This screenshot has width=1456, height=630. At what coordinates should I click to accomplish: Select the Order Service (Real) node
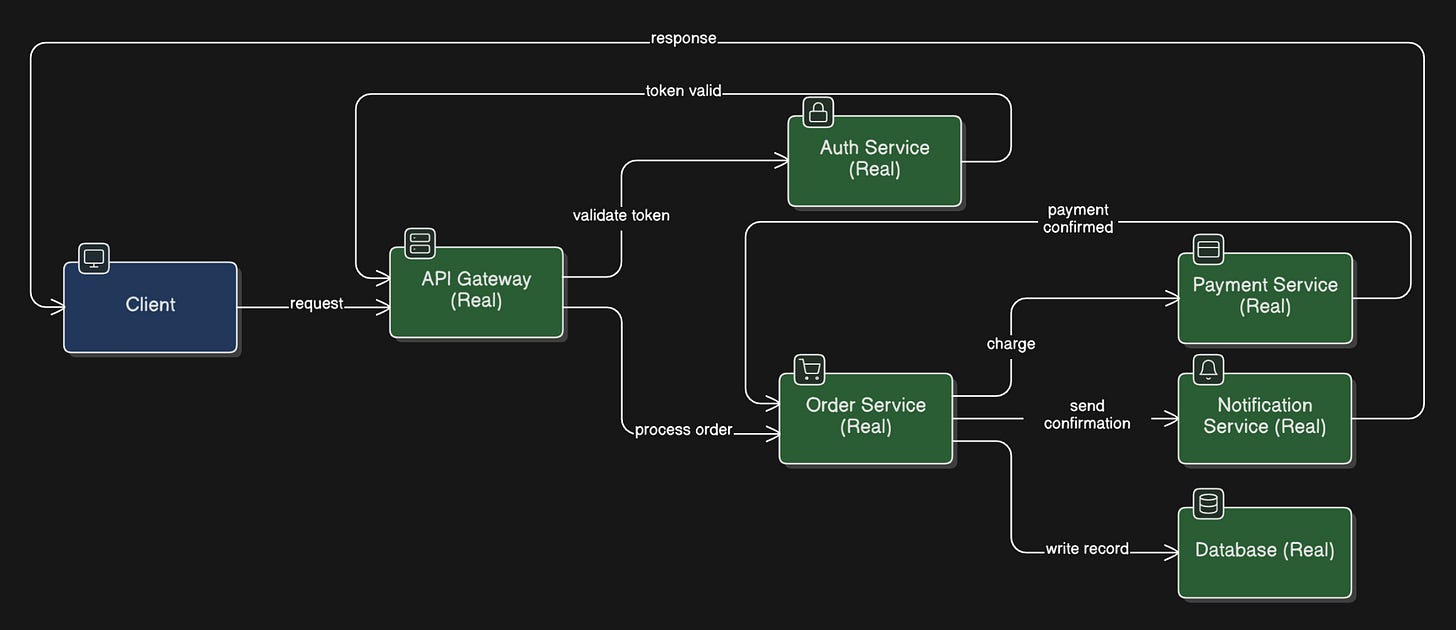[866, 418]
